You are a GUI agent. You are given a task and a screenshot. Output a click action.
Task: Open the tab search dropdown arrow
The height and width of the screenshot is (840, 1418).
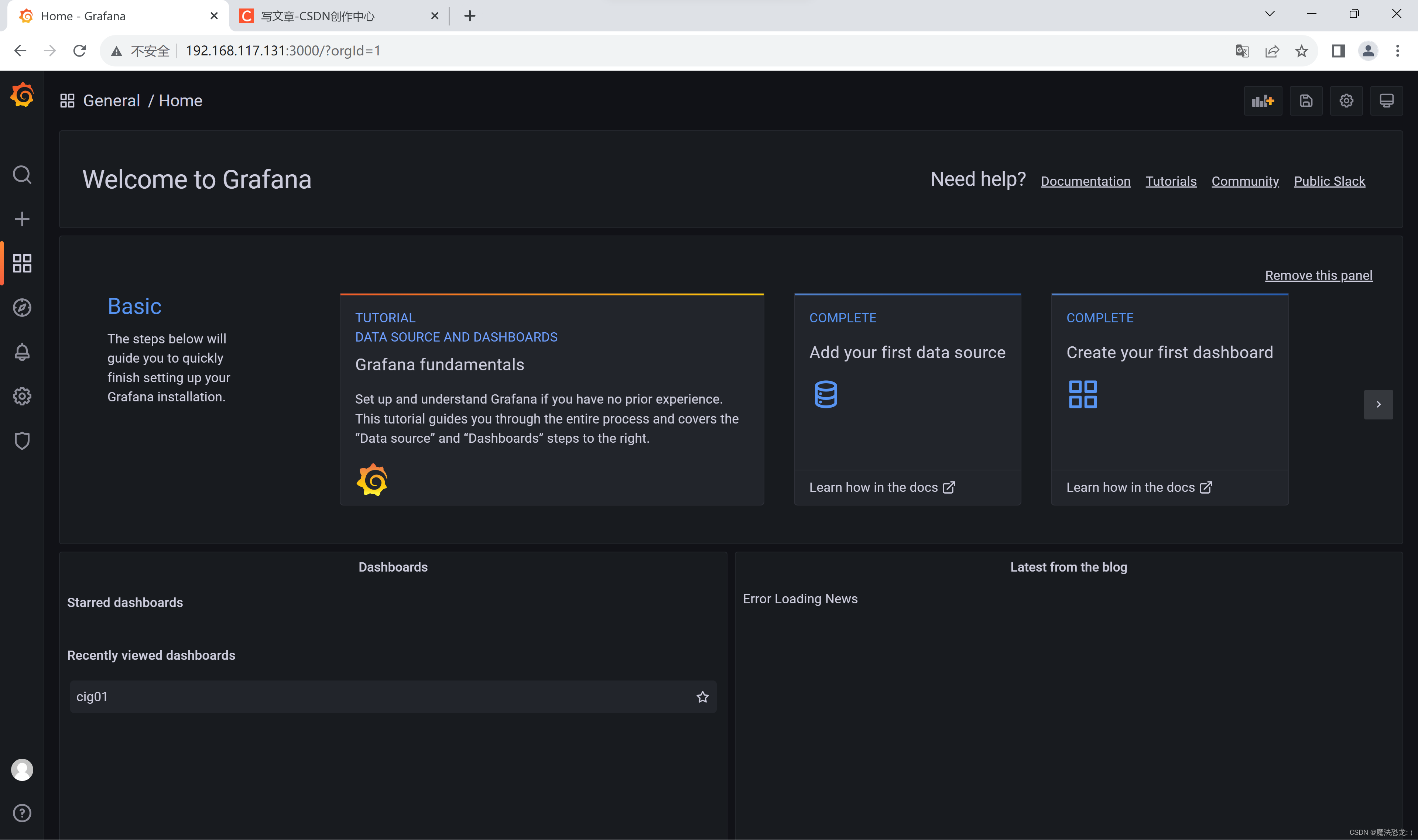tap(1269, 14)
